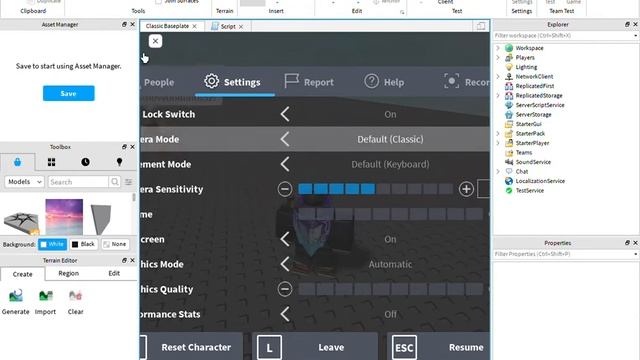Select SoundService in Explorer
The width and height of the screenshot is (640, 360).
(x=533, y=162)
